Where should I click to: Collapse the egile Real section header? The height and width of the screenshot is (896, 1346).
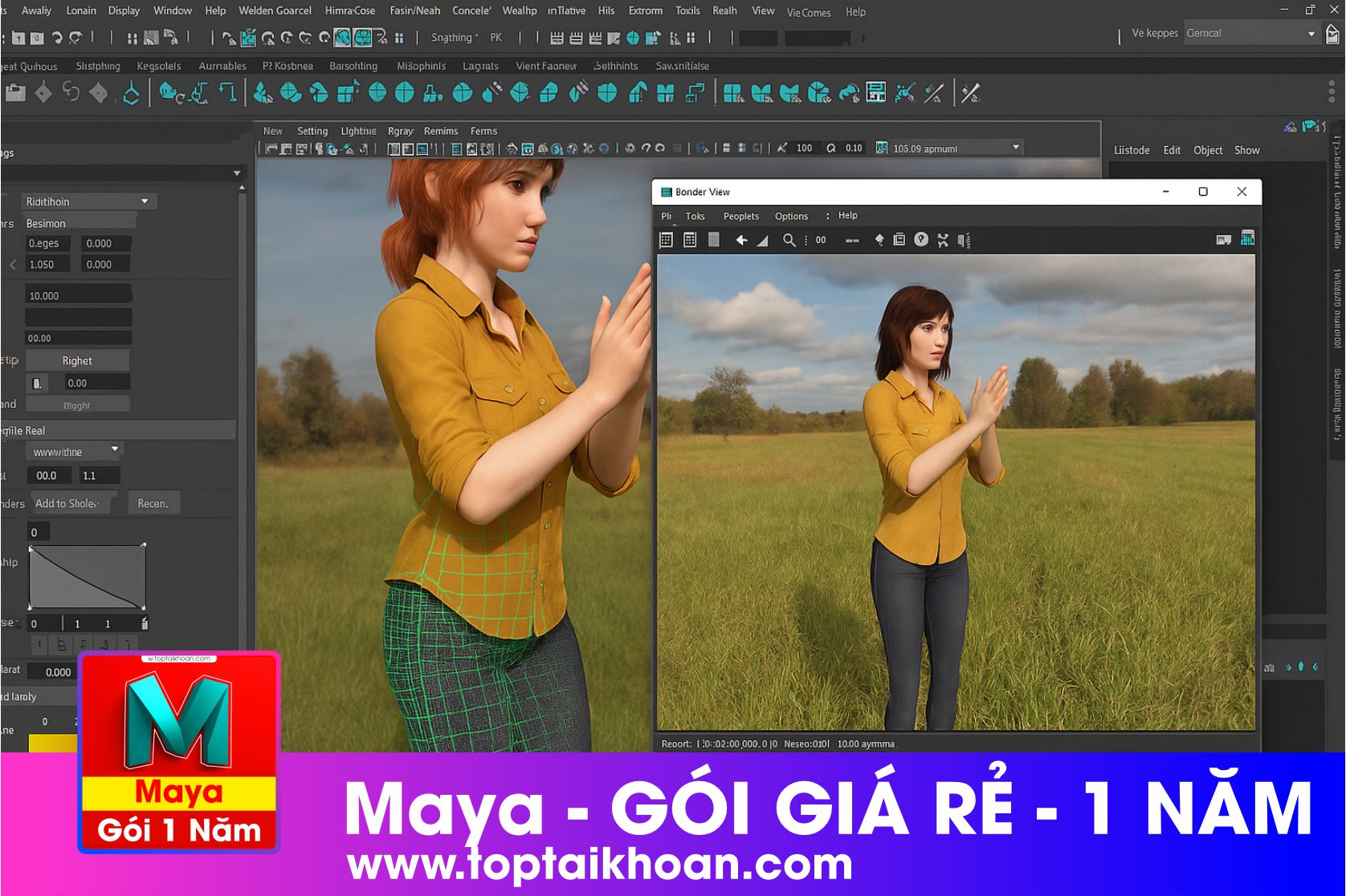(x=118, y=430)
